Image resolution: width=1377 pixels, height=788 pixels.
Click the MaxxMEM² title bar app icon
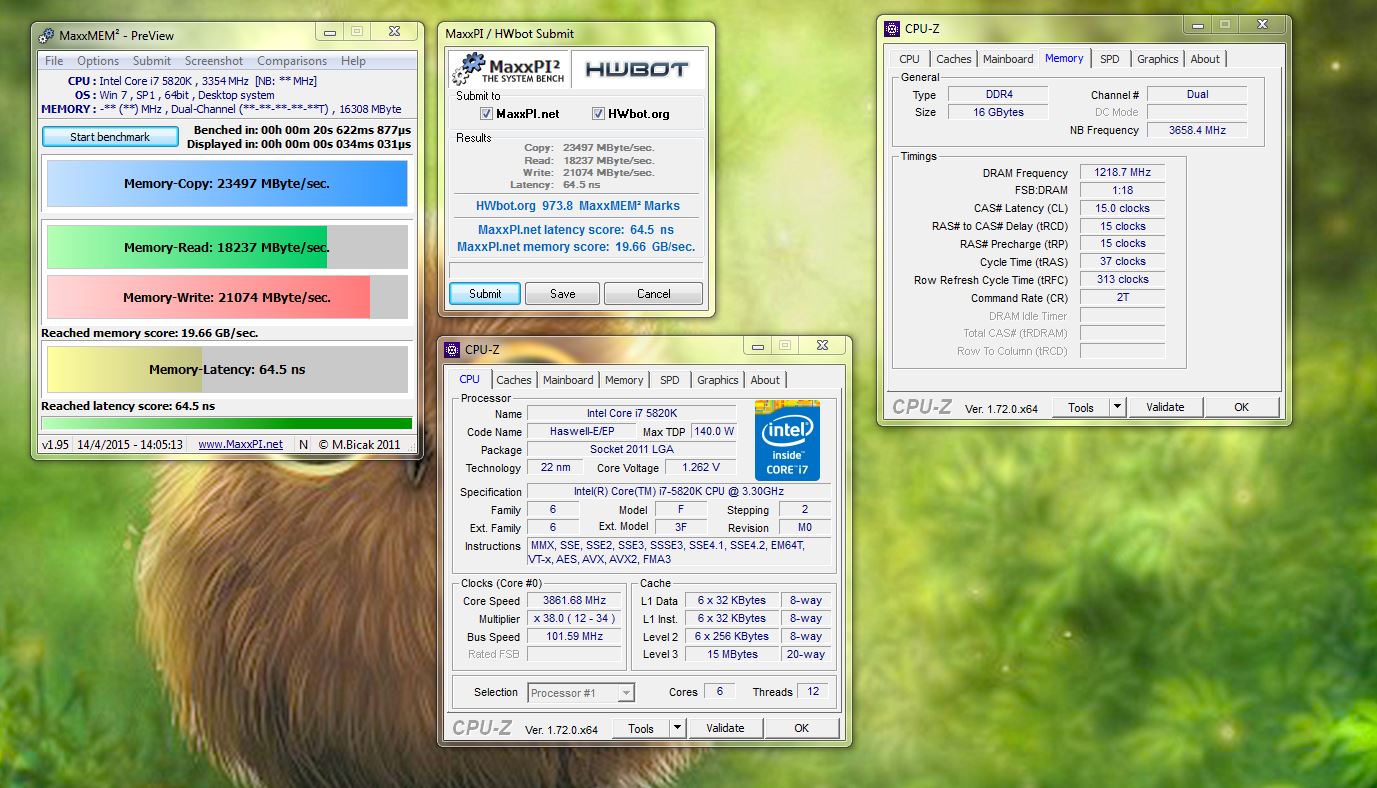point(46,36)
